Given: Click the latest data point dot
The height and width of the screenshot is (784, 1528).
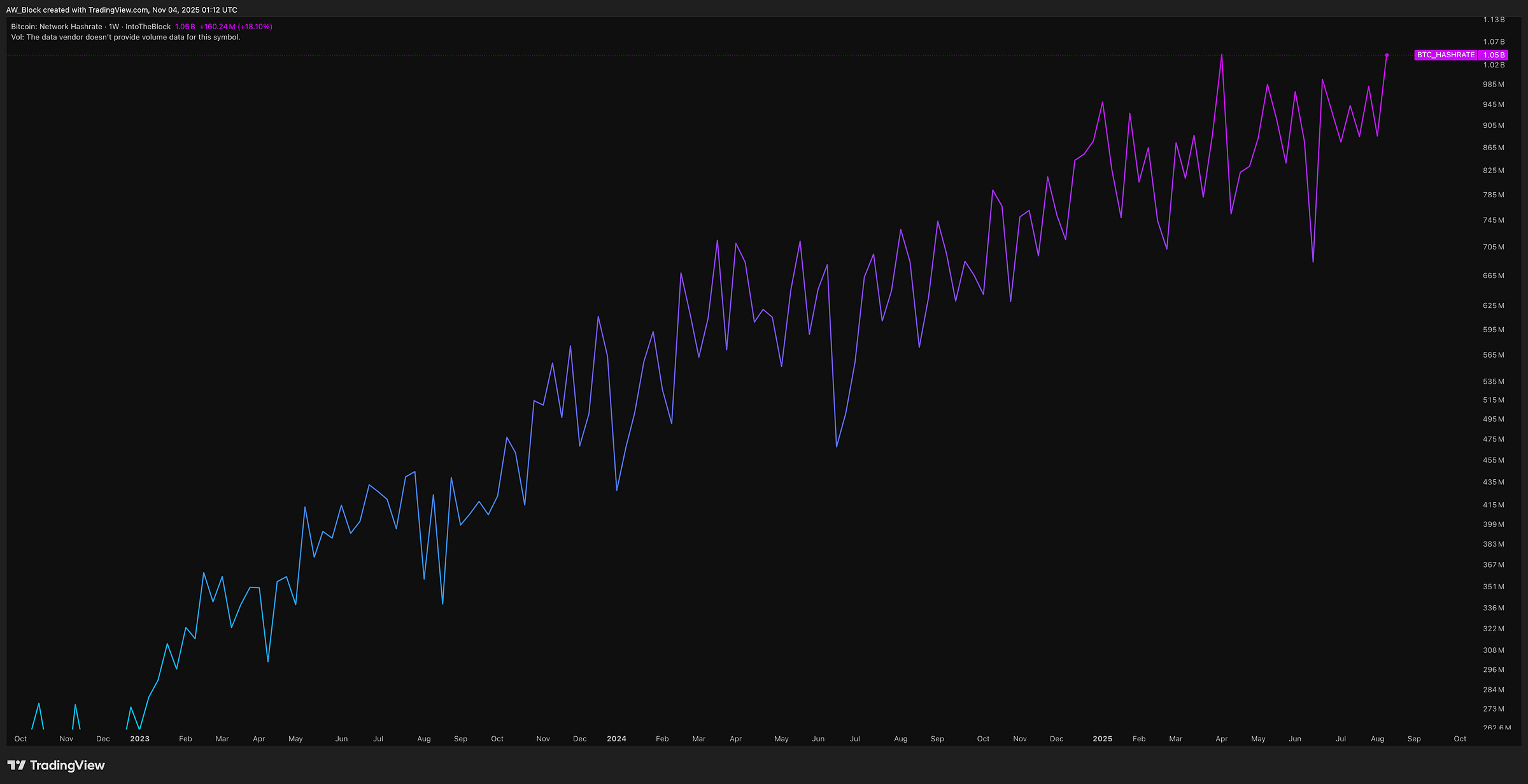Looking at the screenshot, I should (x=1387, y=55).
